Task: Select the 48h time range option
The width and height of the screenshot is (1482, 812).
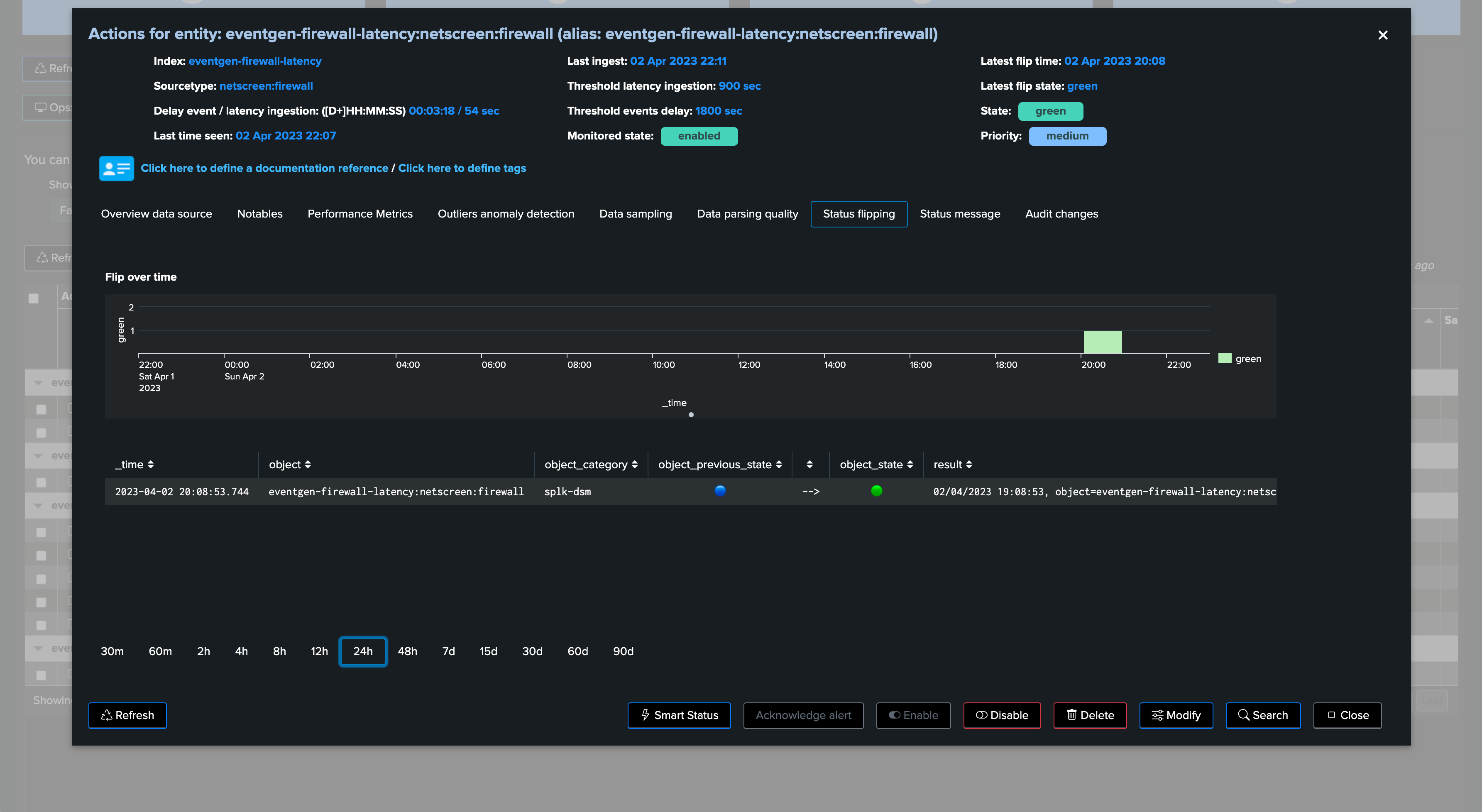Action: [x=407, y=651]
